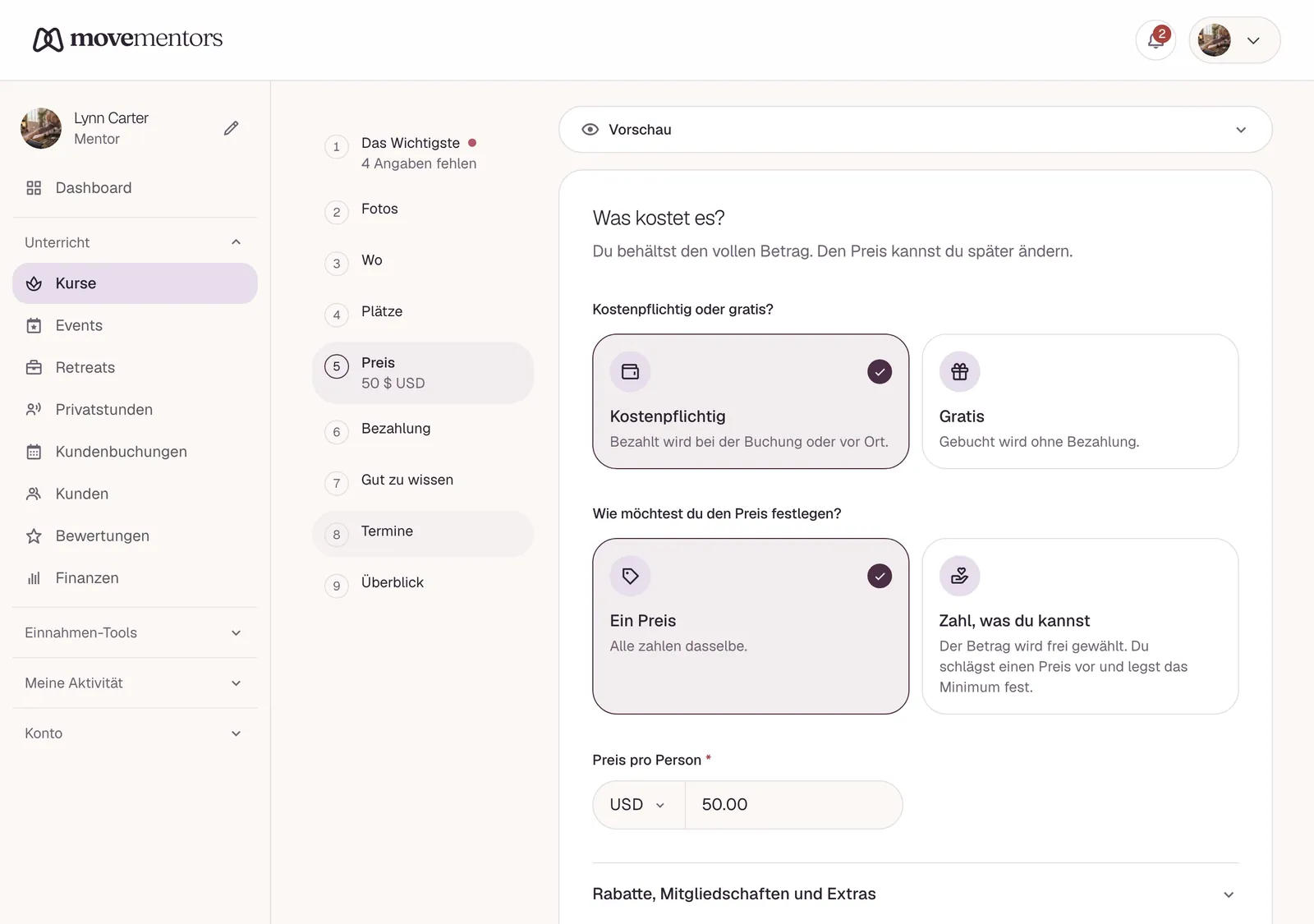
Task: Expand the Konto section
Action: (135, 733)
